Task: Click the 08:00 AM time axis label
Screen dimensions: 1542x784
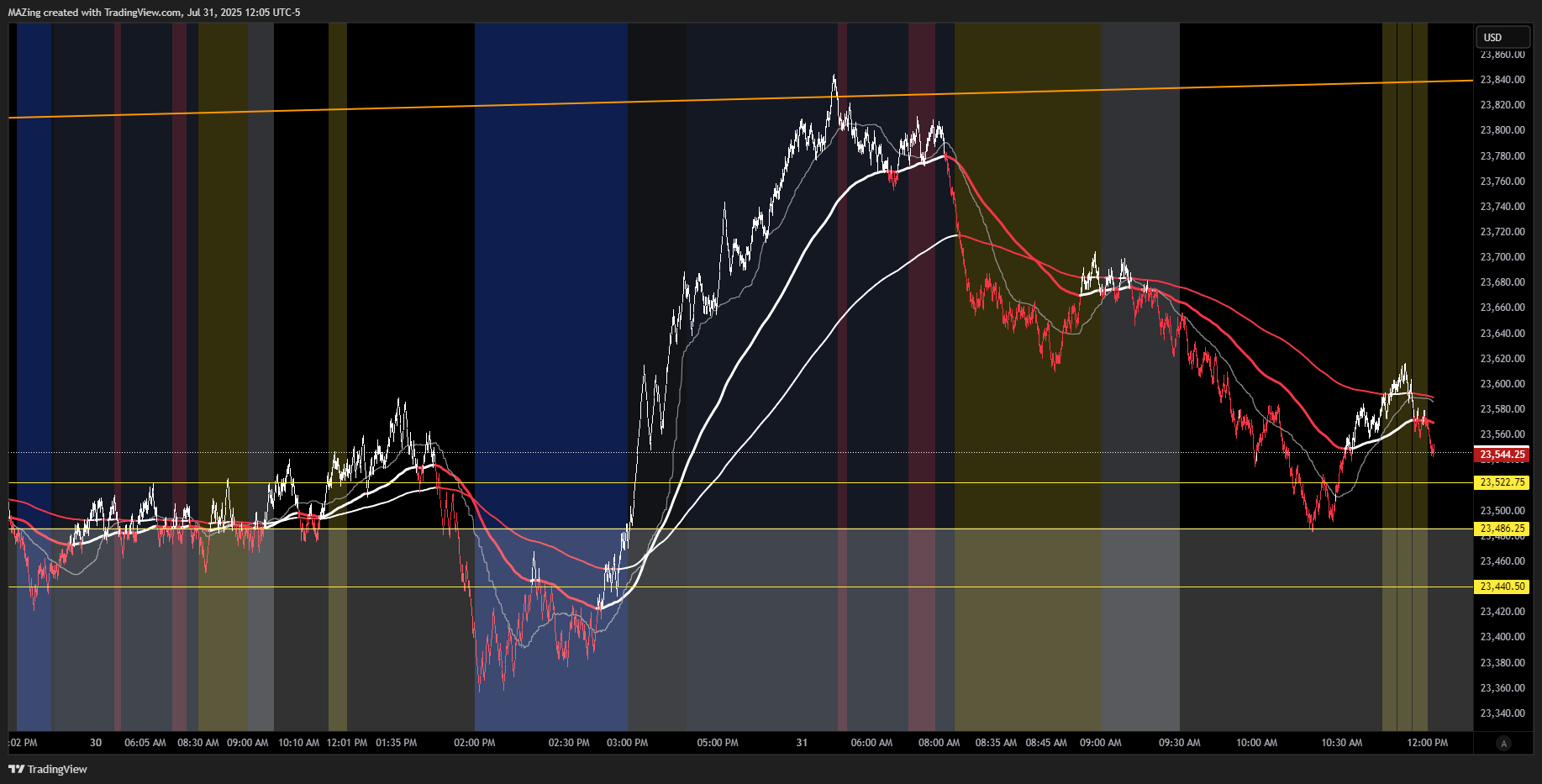Action: coord(939,743)
